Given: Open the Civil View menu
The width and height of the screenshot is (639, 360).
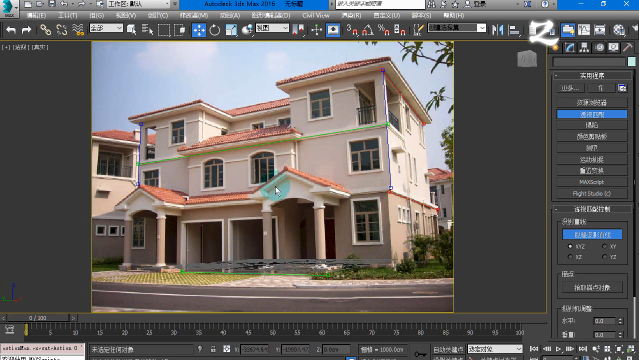Looking at the screenshot, I should [316, 15].
